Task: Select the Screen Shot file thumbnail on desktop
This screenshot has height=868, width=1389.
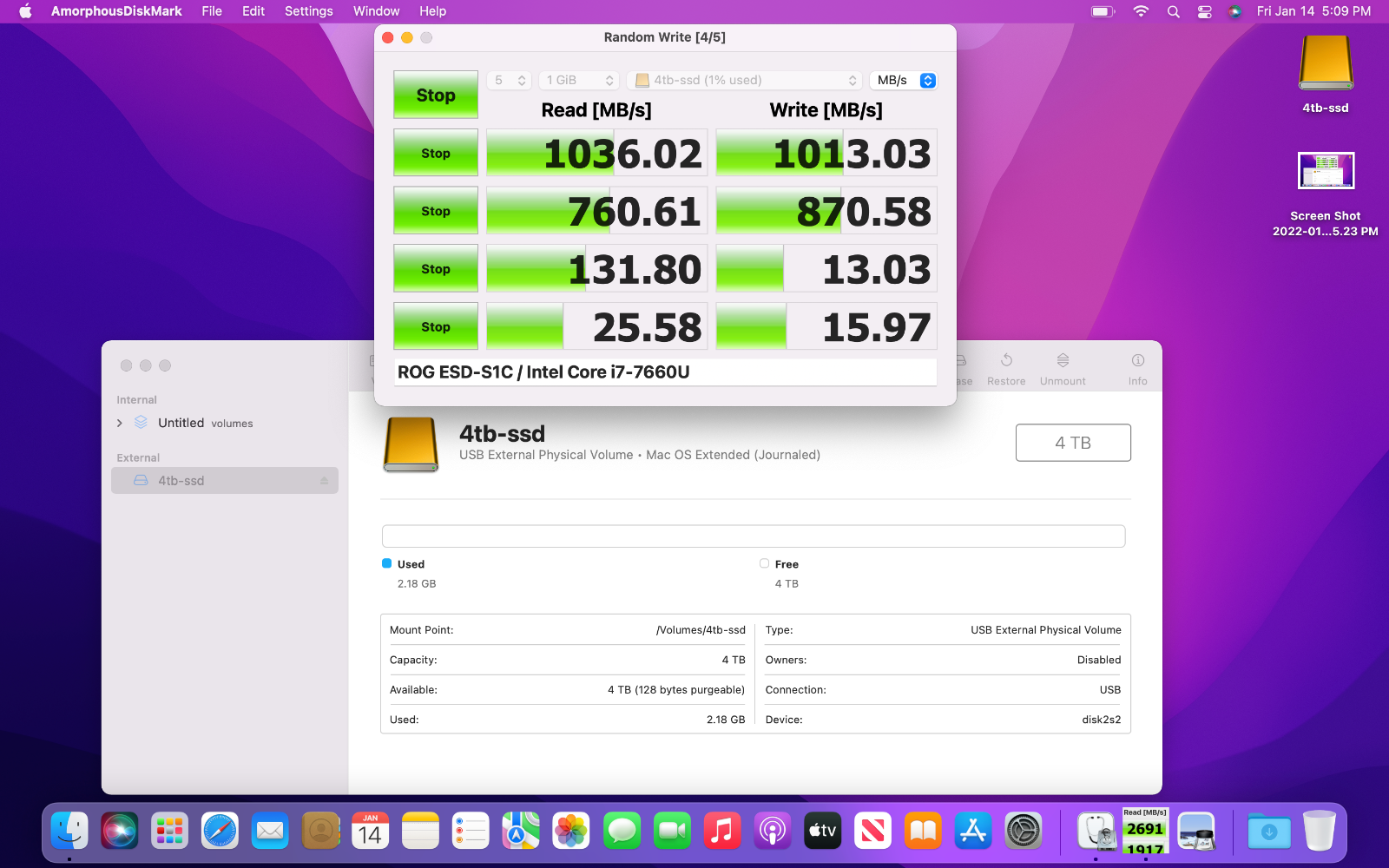Action: 1326,171
